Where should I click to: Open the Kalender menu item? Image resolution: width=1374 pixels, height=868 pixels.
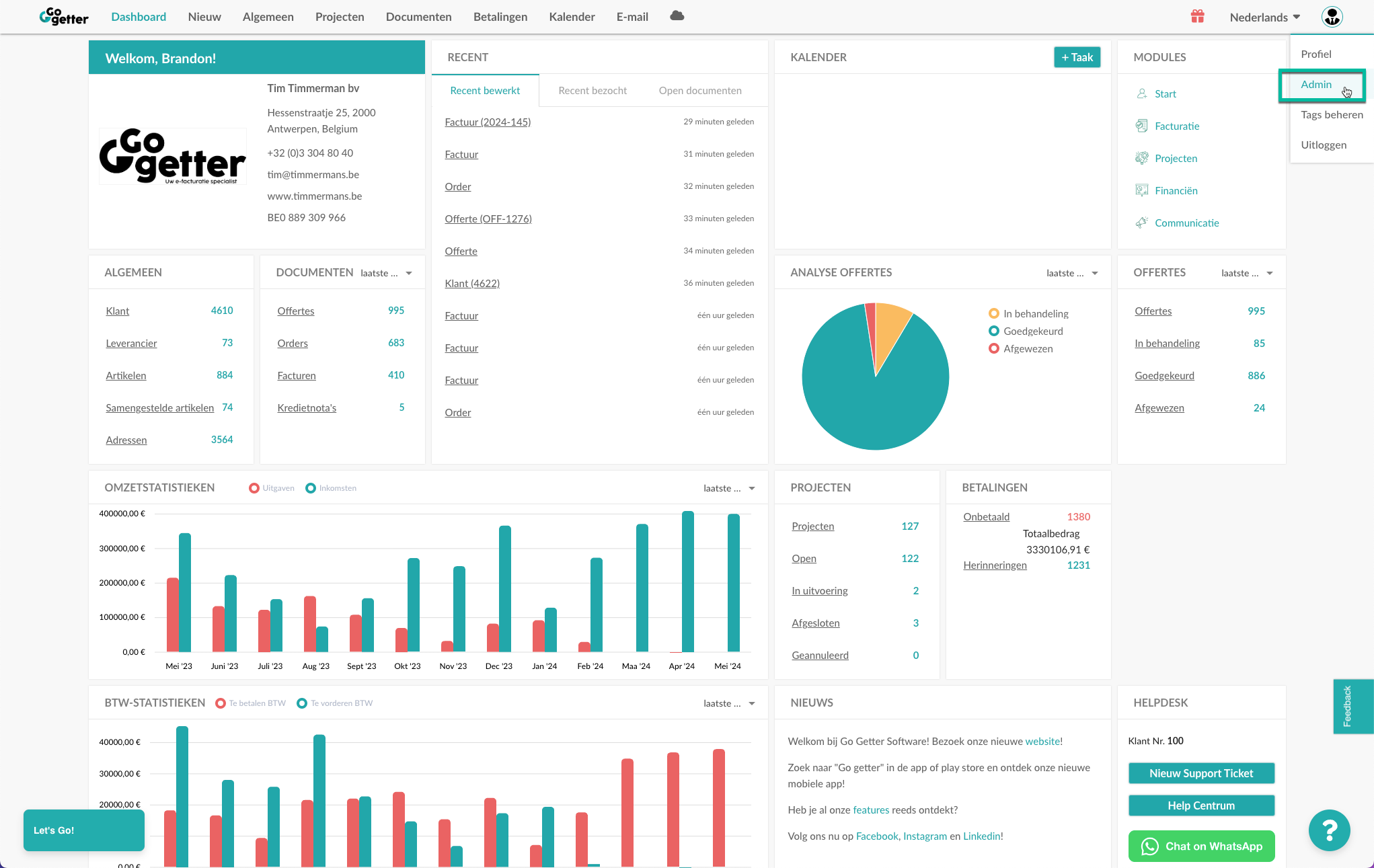pos(572,17)
